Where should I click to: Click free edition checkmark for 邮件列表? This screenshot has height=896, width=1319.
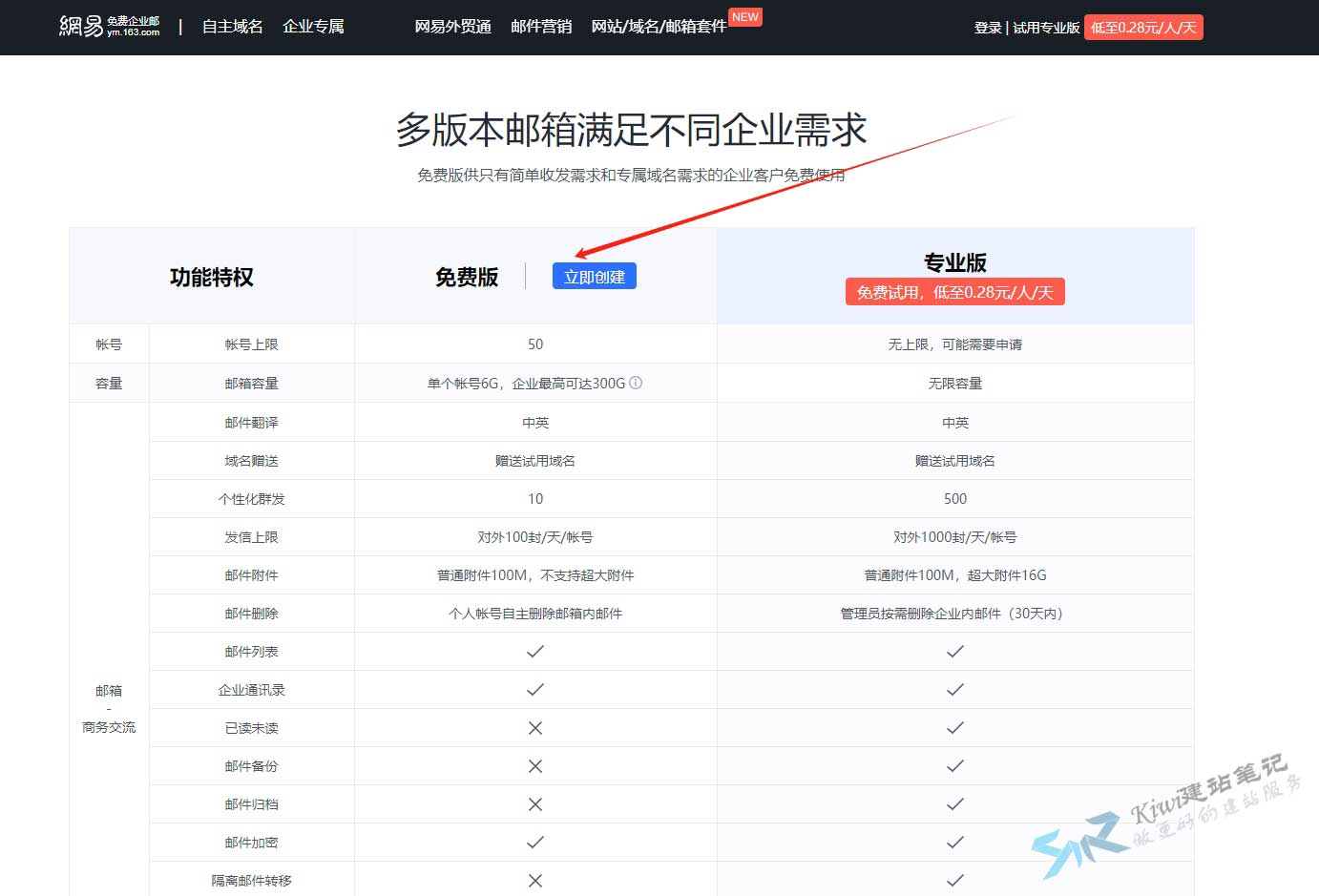[x=535, y=651]
